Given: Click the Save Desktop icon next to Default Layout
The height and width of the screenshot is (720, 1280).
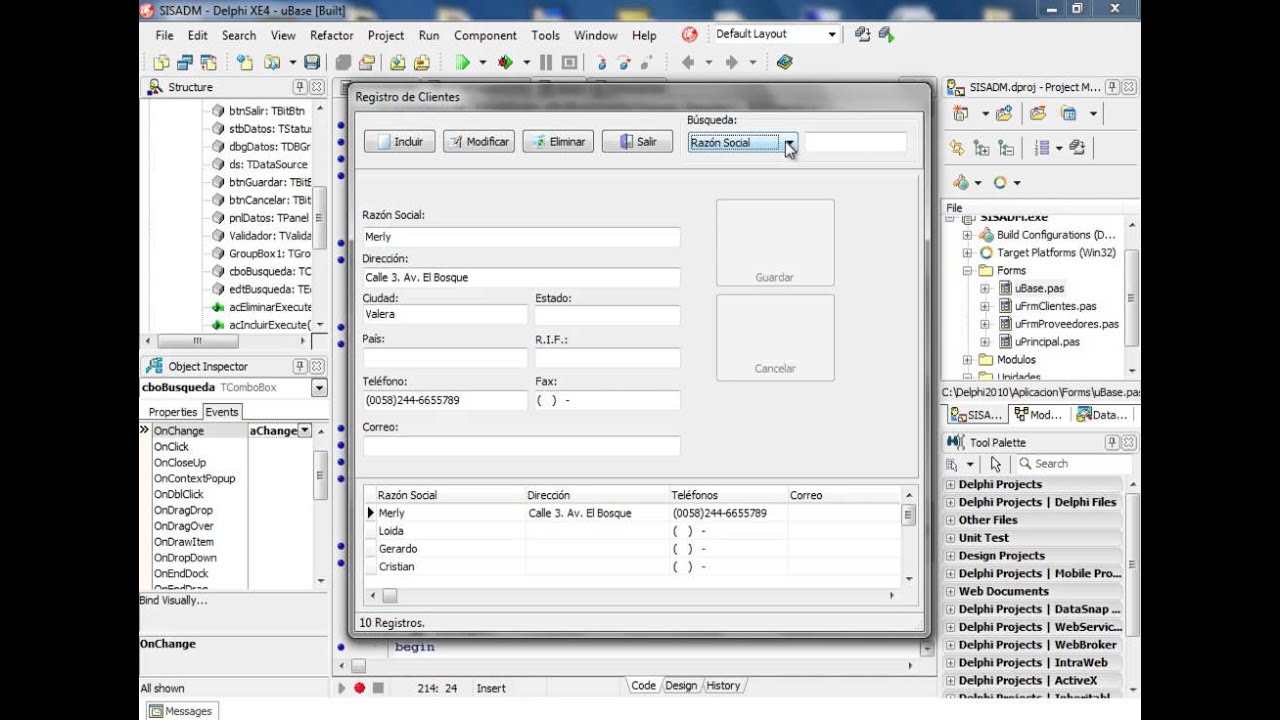Looking at the screenshot, I should coord(863,35).
